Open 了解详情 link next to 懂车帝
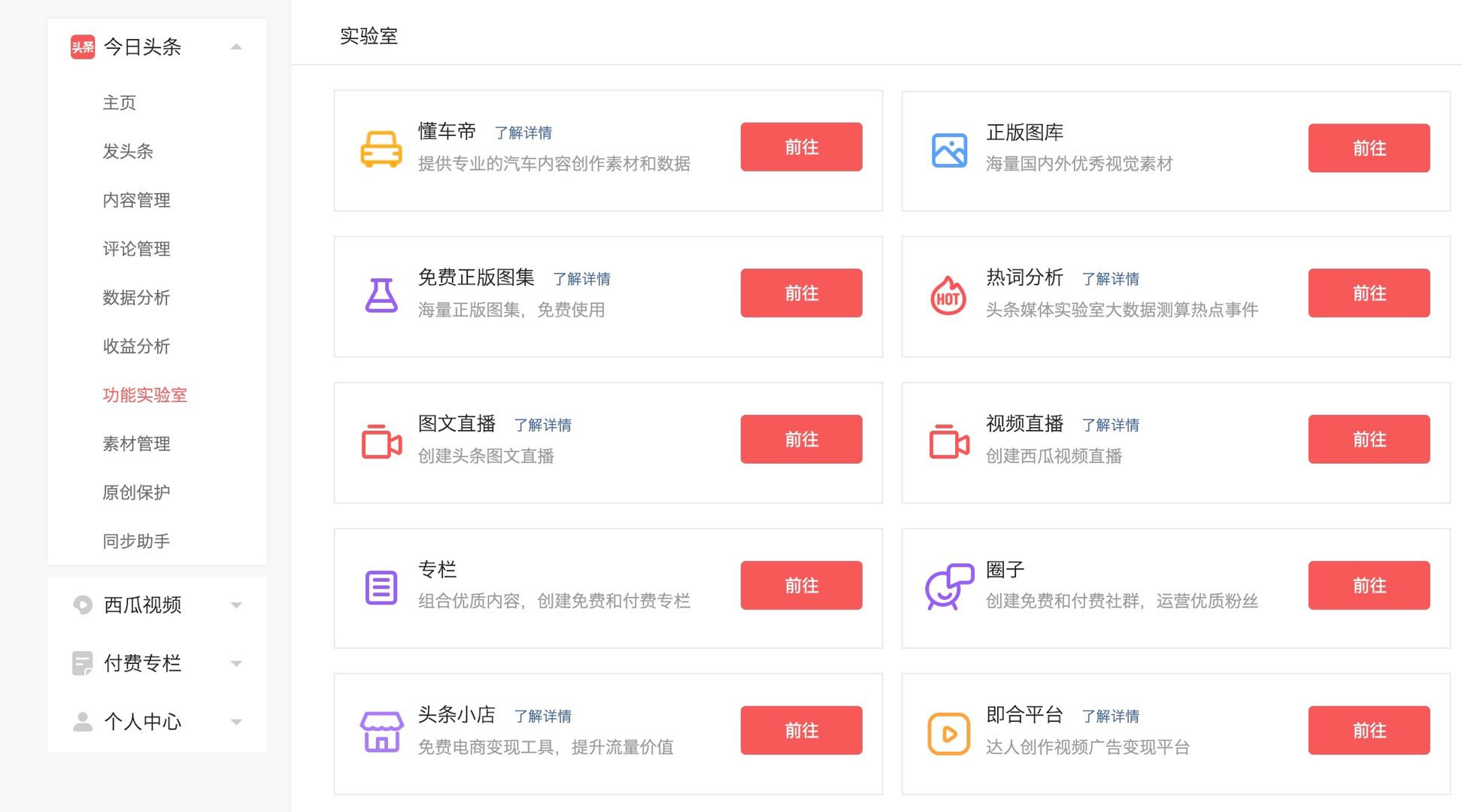1462x812 pixels. coord(523,133)
